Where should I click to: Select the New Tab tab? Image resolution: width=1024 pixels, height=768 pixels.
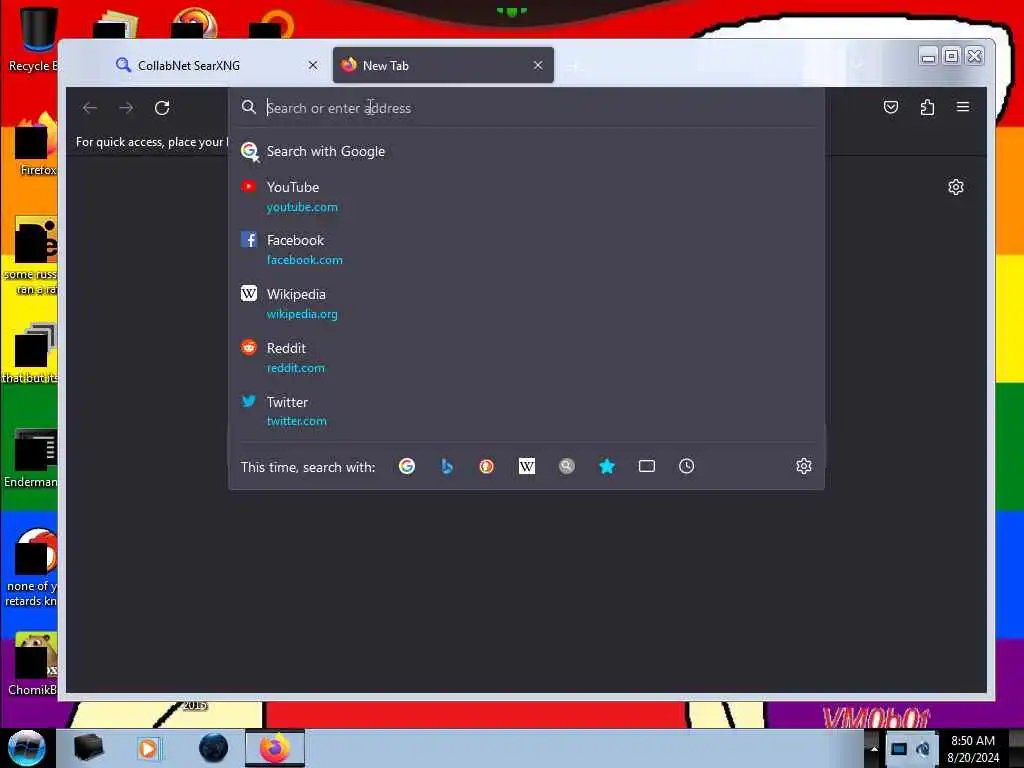pyautogui.click(x=443, y=65)
